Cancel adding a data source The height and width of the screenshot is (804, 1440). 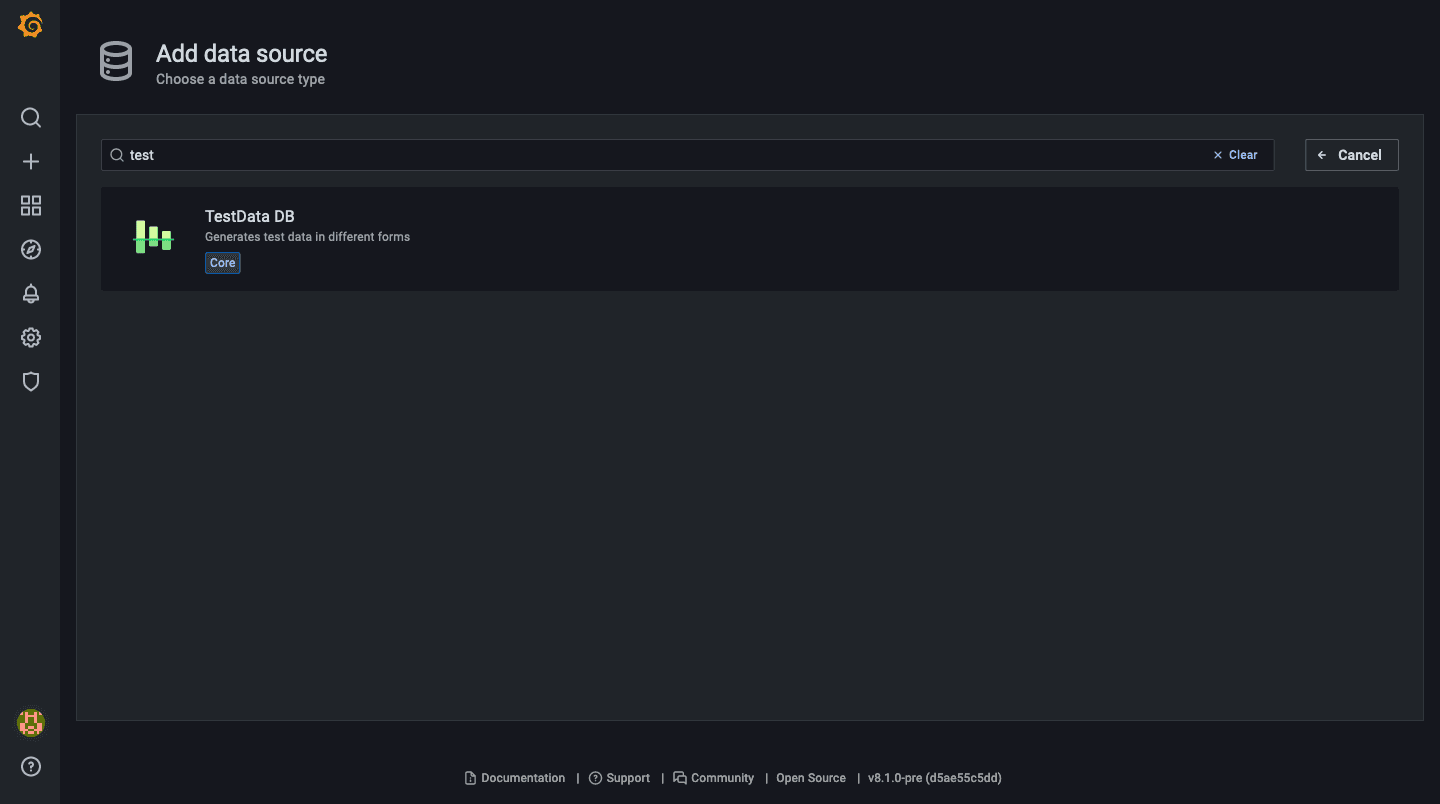(x=1351, y=155)
